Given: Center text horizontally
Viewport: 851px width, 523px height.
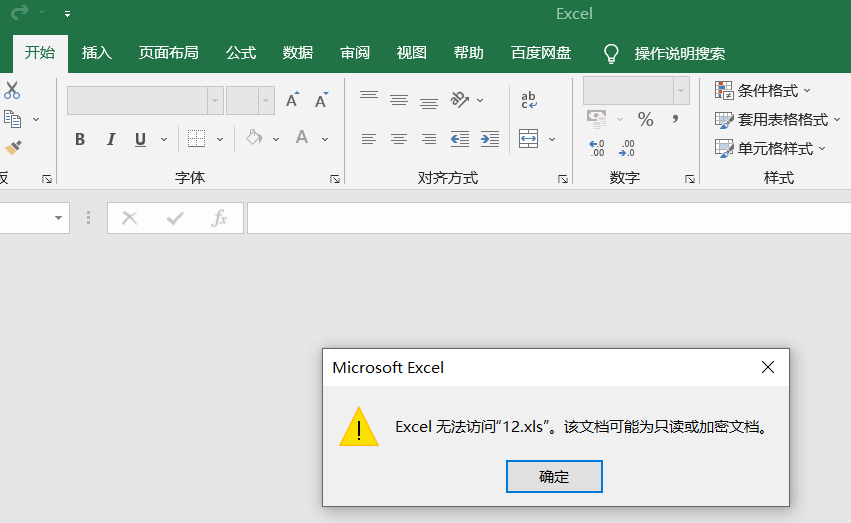Looking at the screenshot, I should tap(399, 139).
